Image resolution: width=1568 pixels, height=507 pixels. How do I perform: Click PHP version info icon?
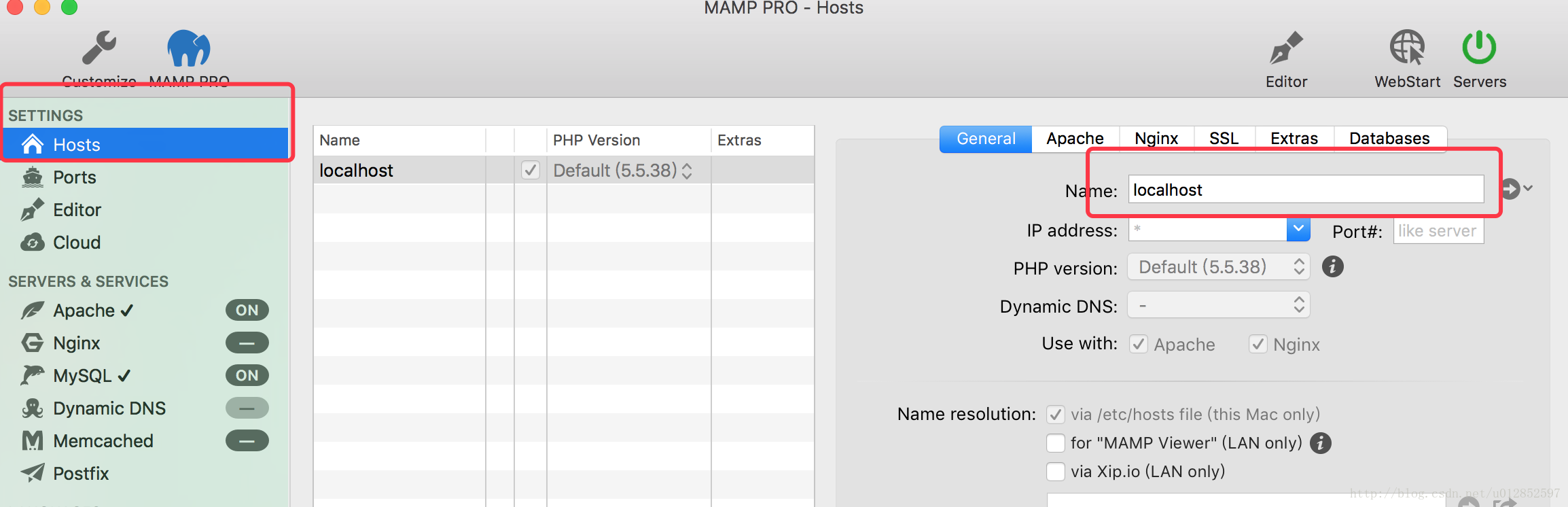pyautogui.click(x=1332, y=266)
